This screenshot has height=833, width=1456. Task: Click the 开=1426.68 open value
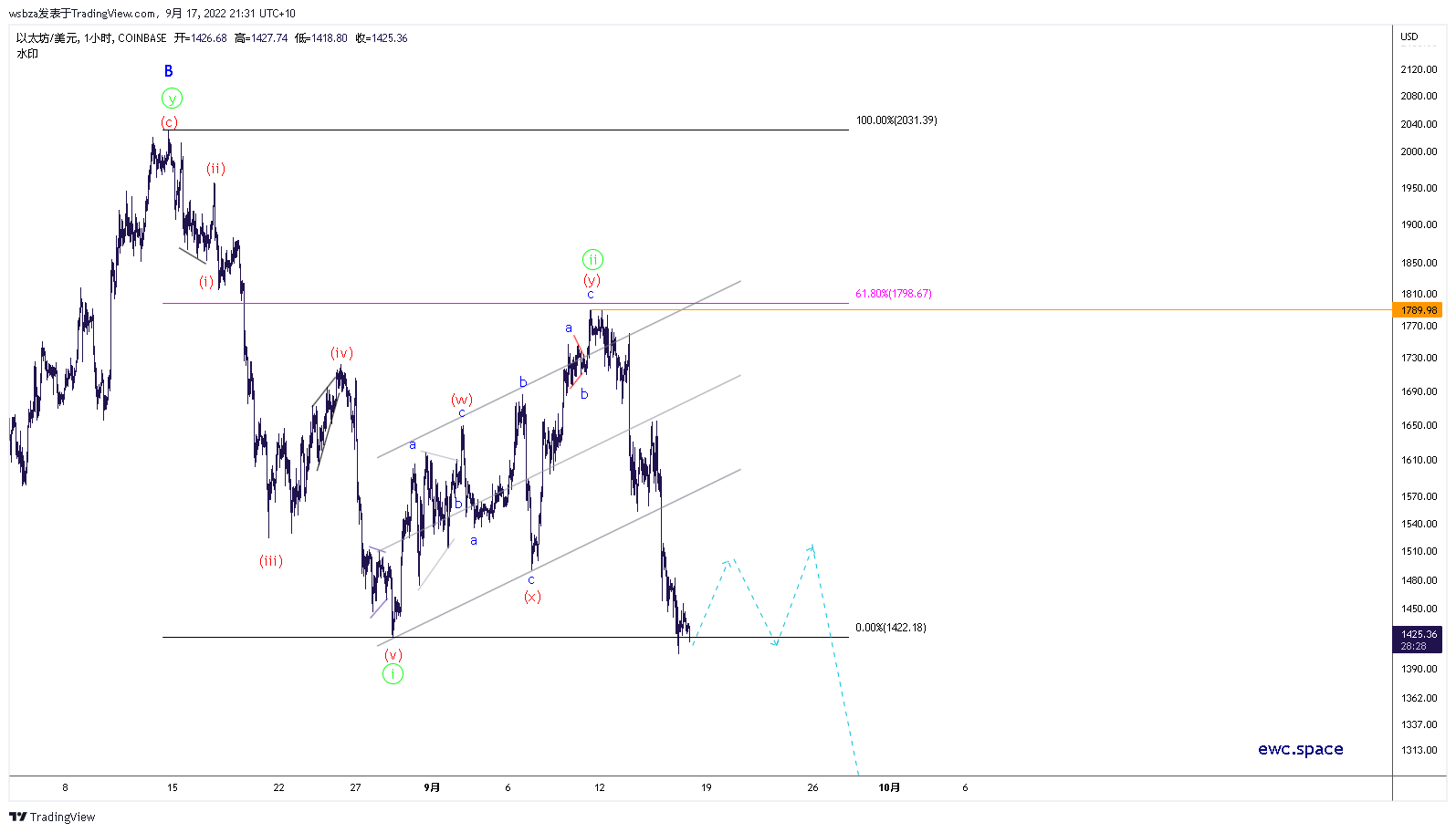201,38
